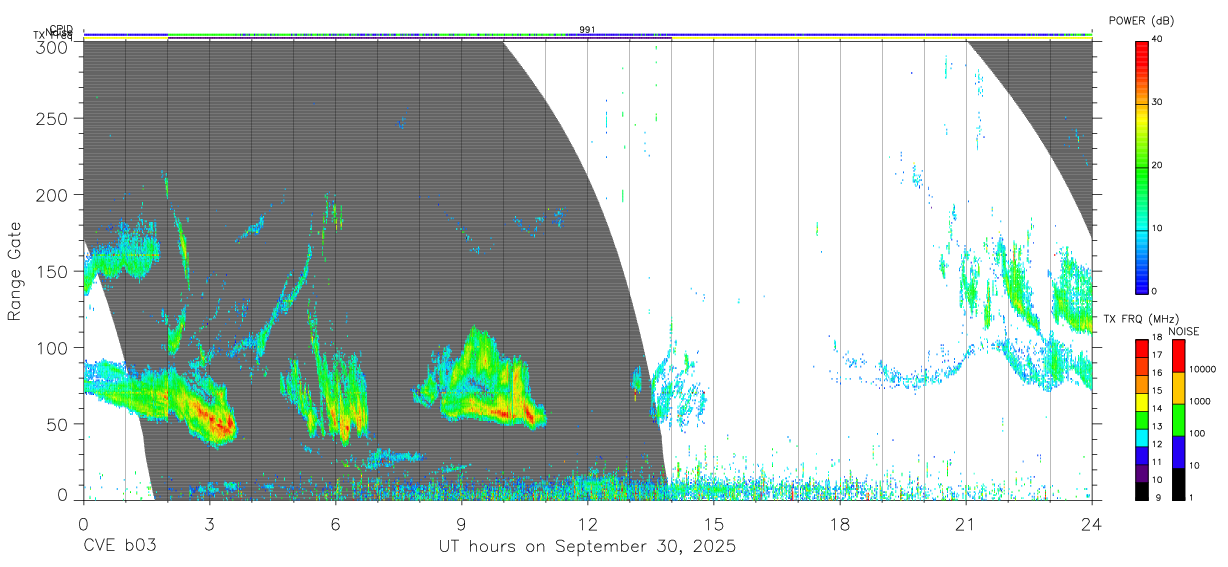1228x567 pixels.
Task: Click the 300 tick on Range Gate axis
Action: tap(54, 47)
